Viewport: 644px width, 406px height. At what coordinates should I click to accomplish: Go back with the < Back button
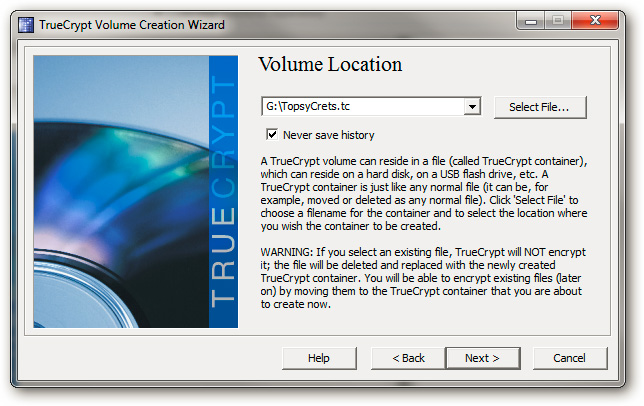(408, 358)
